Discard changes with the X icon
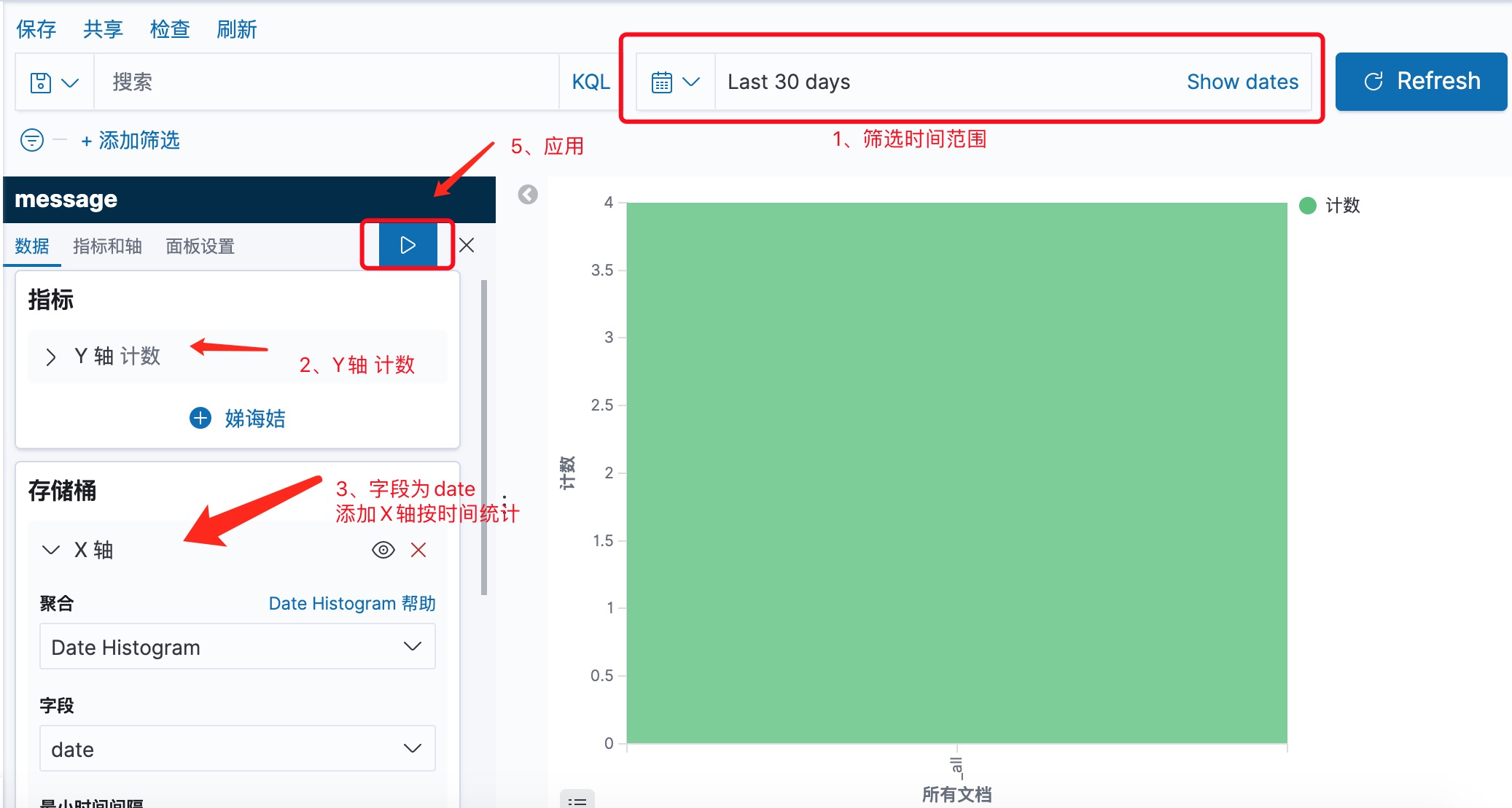 click(467, 245)
